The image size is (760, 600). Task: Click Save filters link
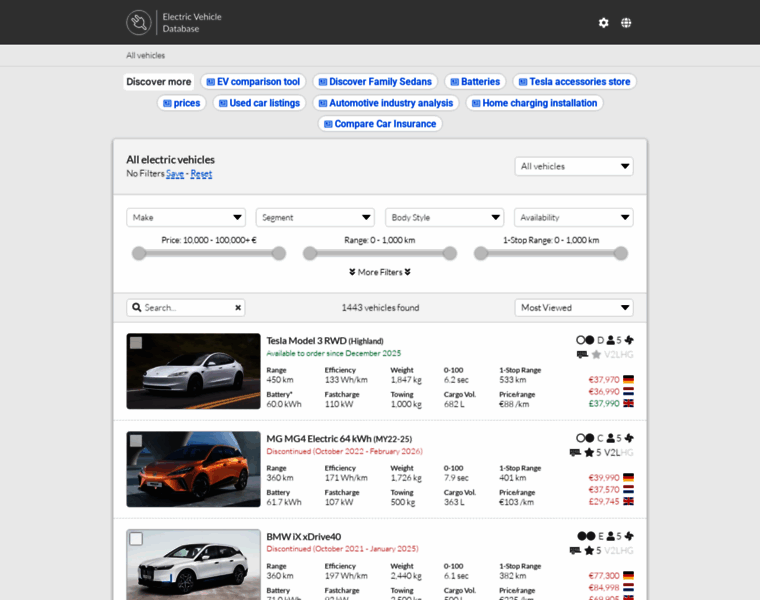tap(175, 174)
